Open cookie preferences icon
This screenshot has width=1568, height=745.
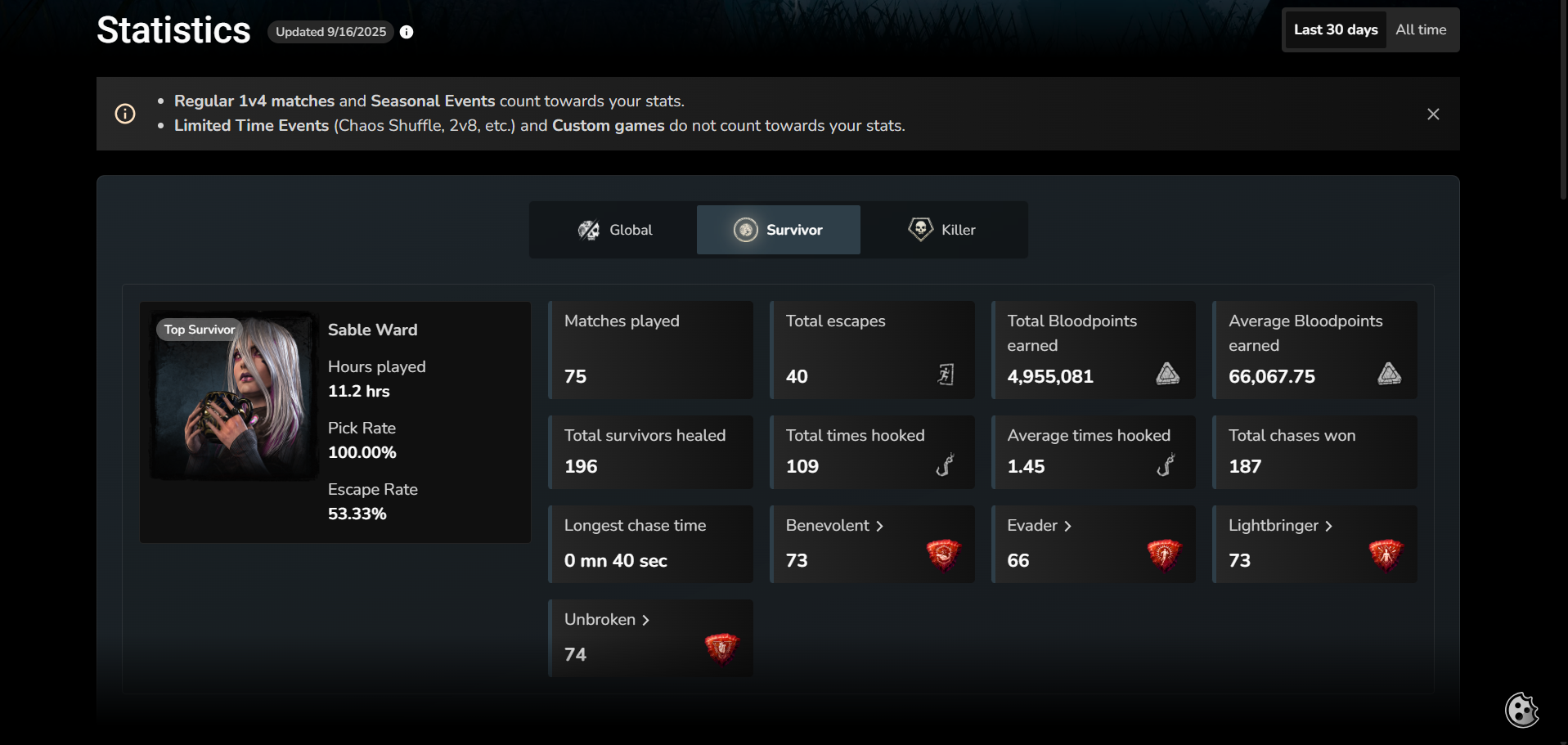click(x=1522, y=710)
